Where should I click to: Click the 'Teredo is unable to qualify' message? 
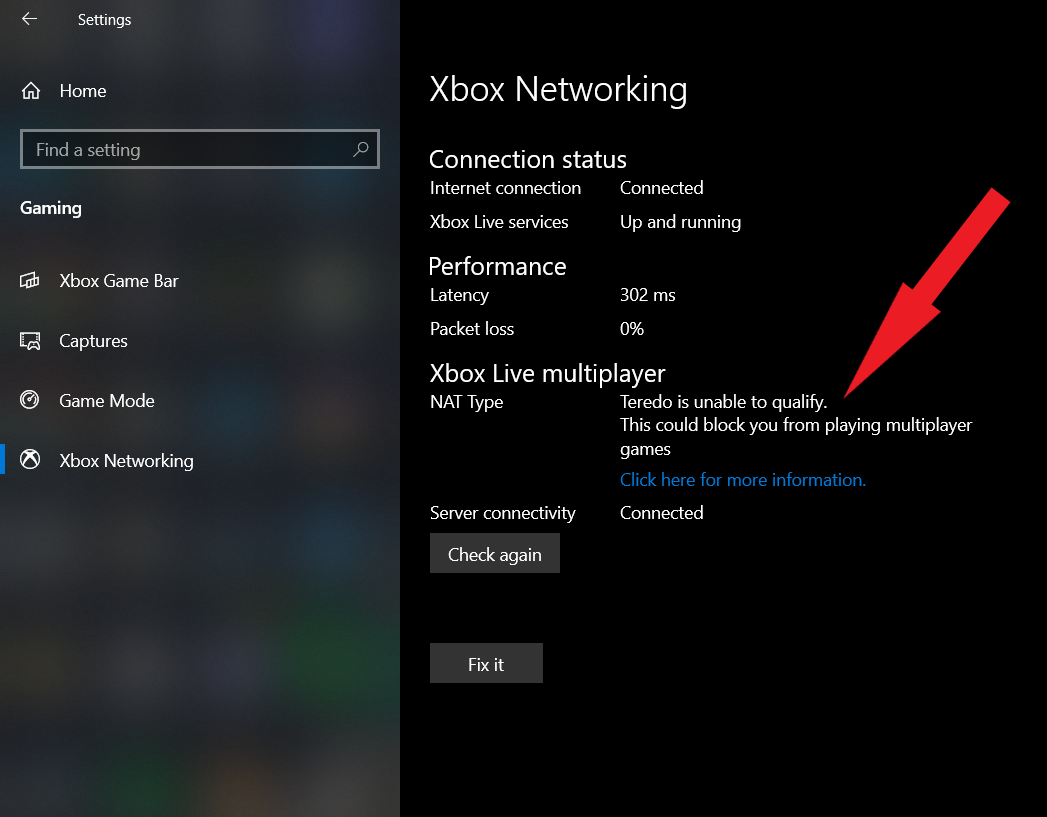click(x=723, y=402)
